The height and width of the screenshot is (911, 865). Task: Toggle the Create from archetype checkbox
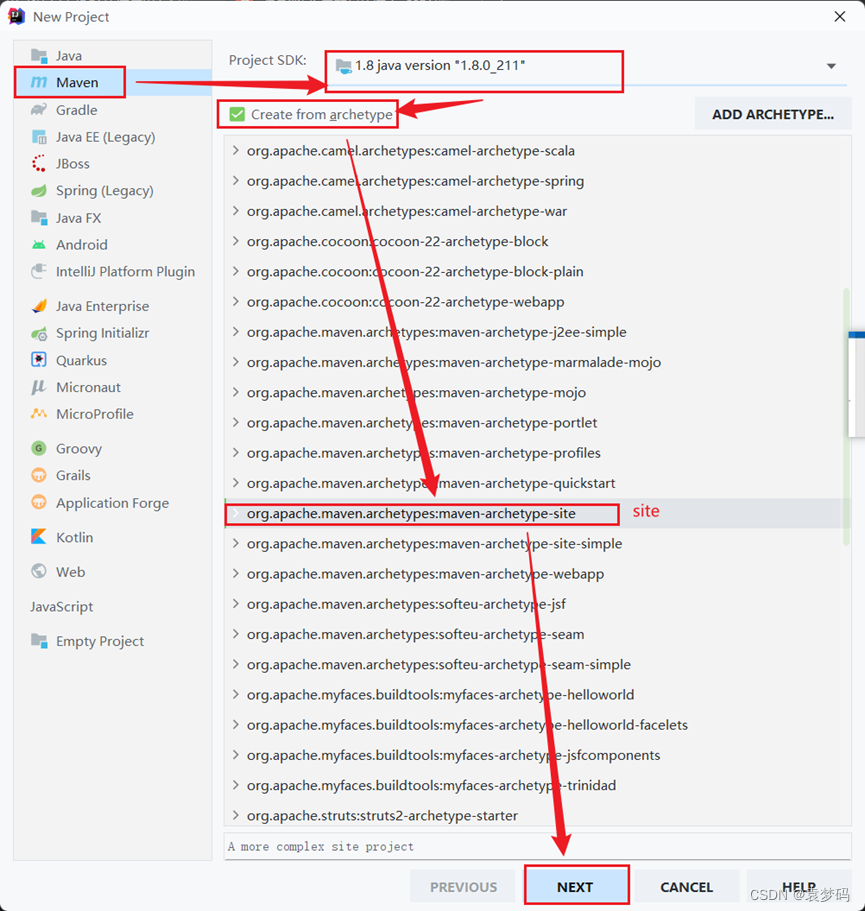237,114
